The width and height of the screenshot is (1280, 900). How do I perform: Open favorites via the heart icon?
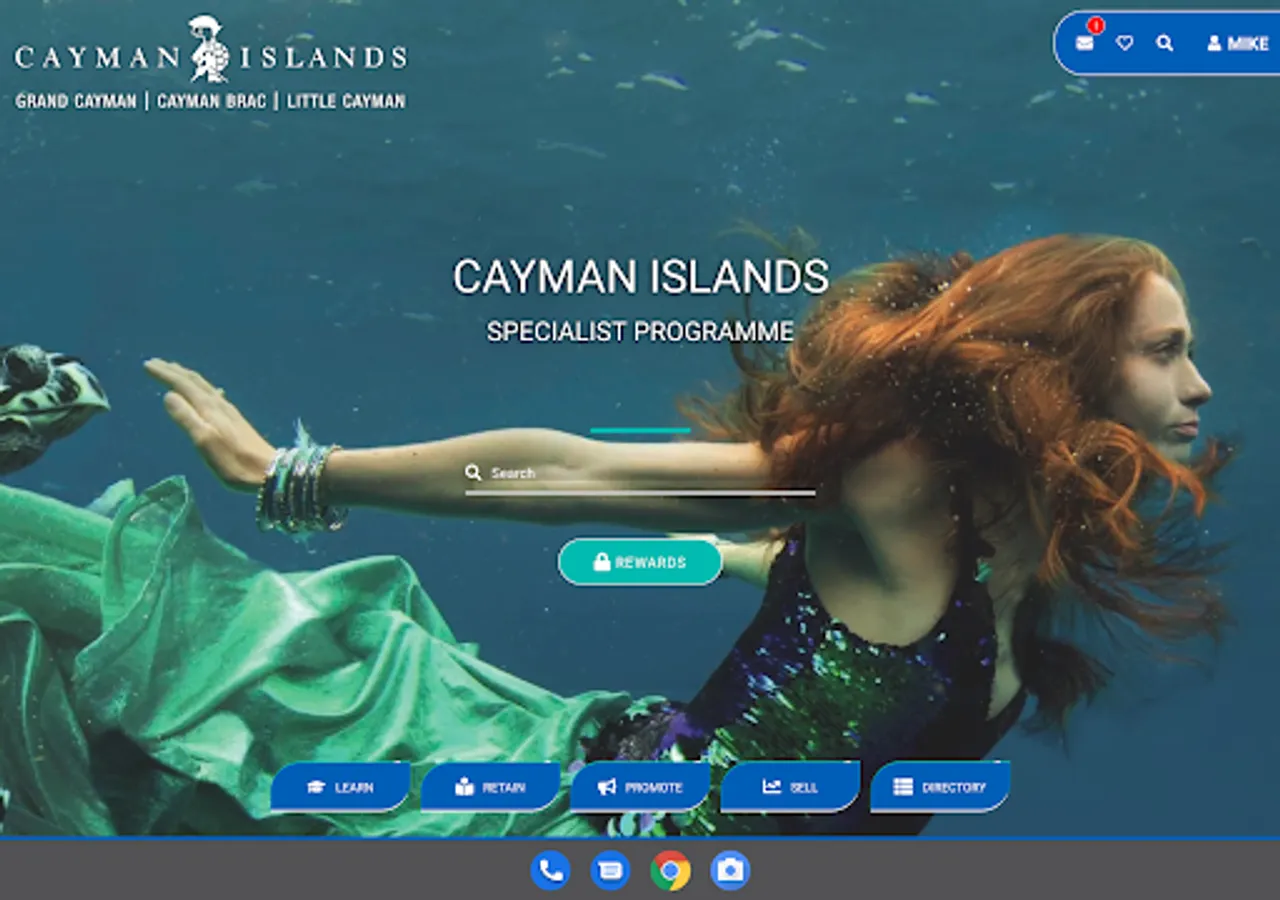click(1124, 43)
